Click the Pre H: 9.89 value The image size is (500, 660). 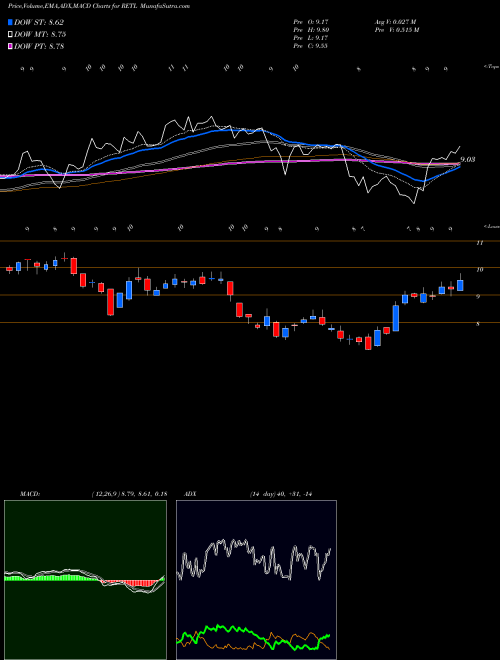[x=311, y=30]
